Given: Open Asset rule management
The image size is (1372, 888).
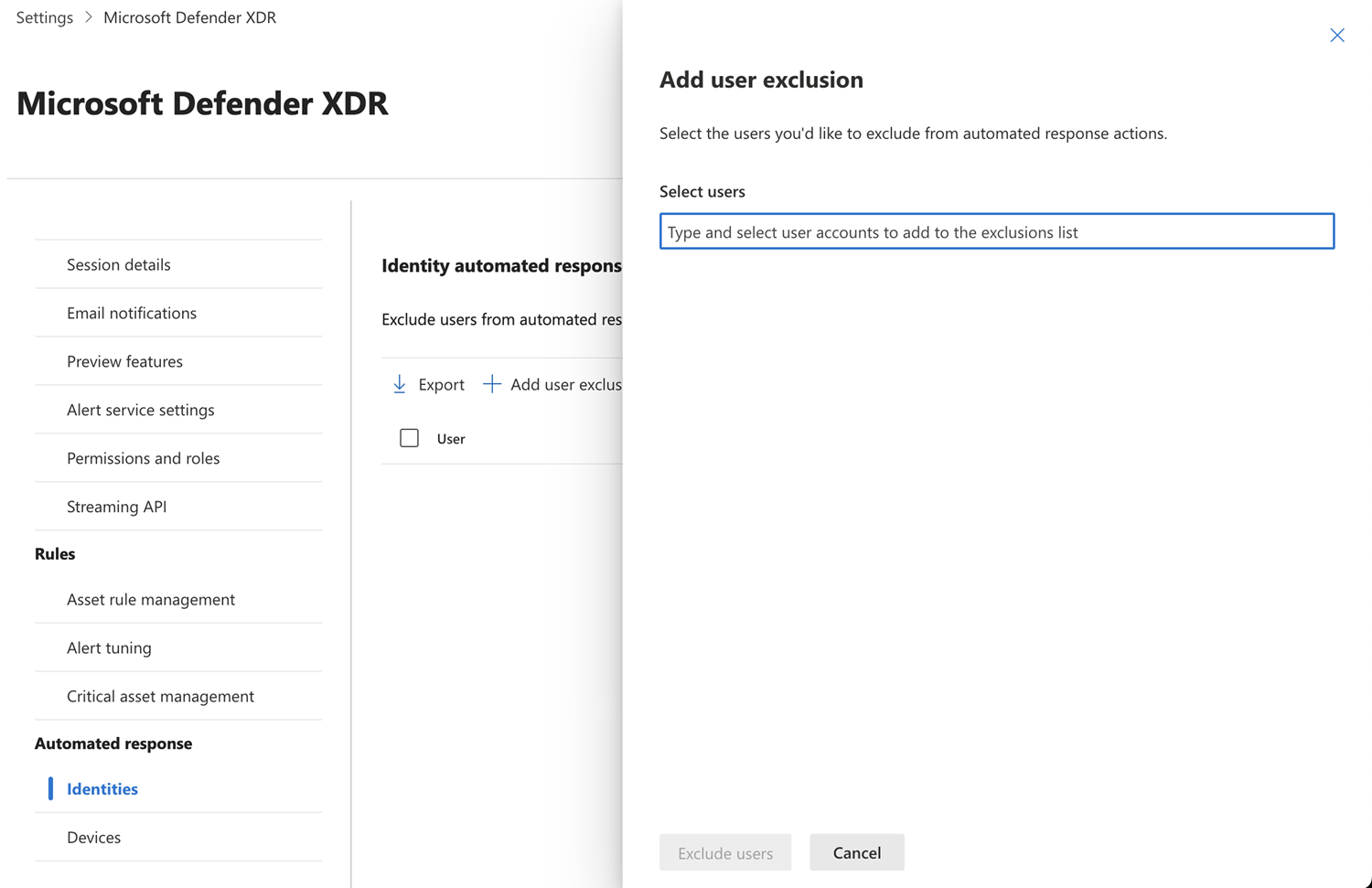Looking at the screenshot, I should pos(178,599).
